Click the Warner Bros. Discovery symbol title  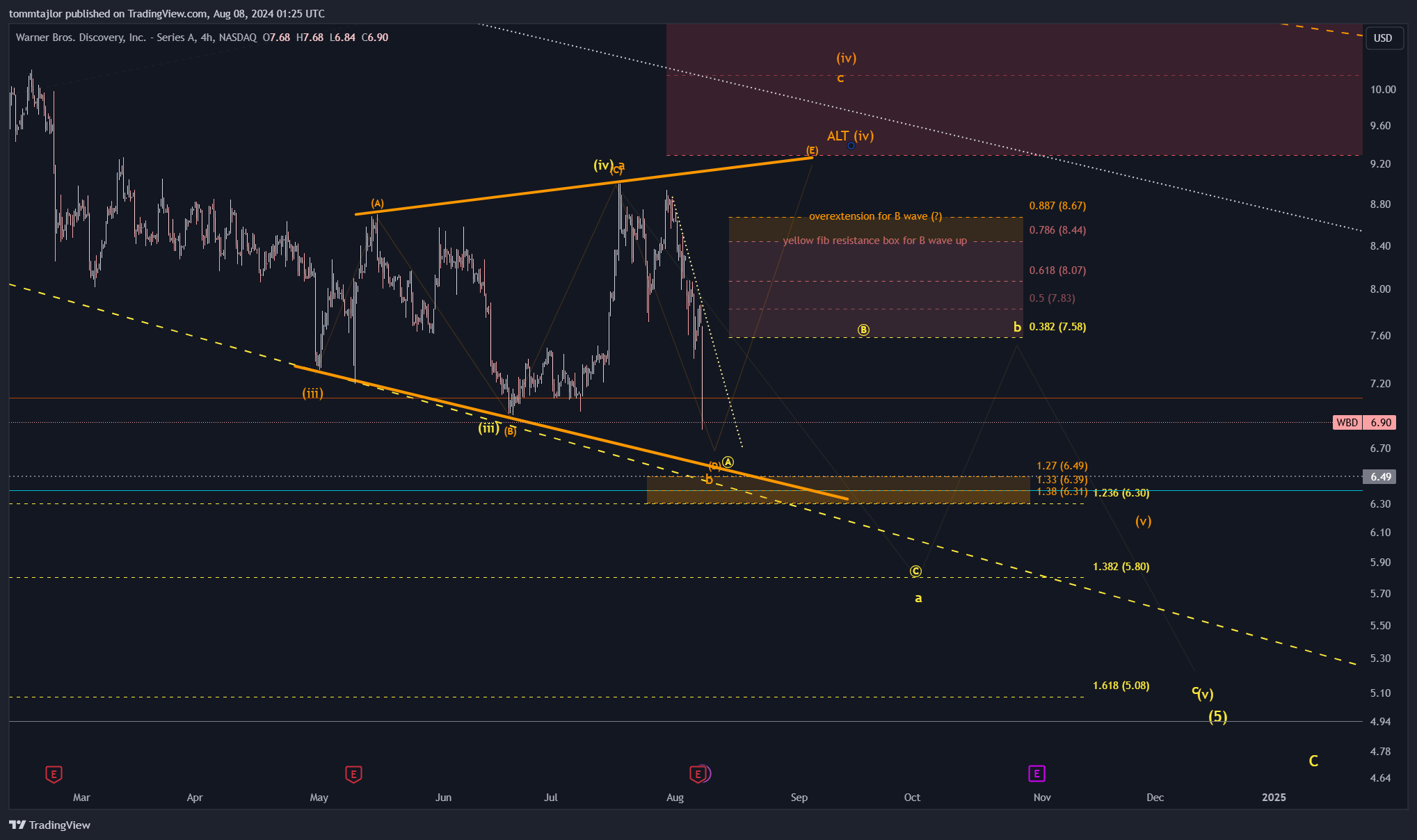136,38
